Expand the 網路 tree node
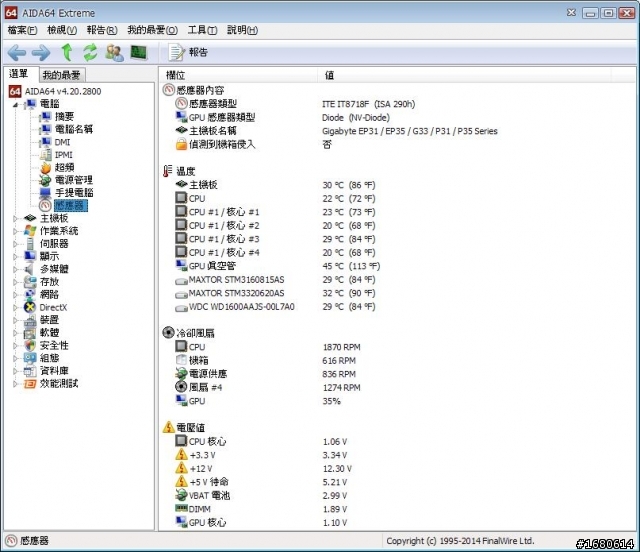The height and width of the screenshot is (552, 640). [15, 295]
